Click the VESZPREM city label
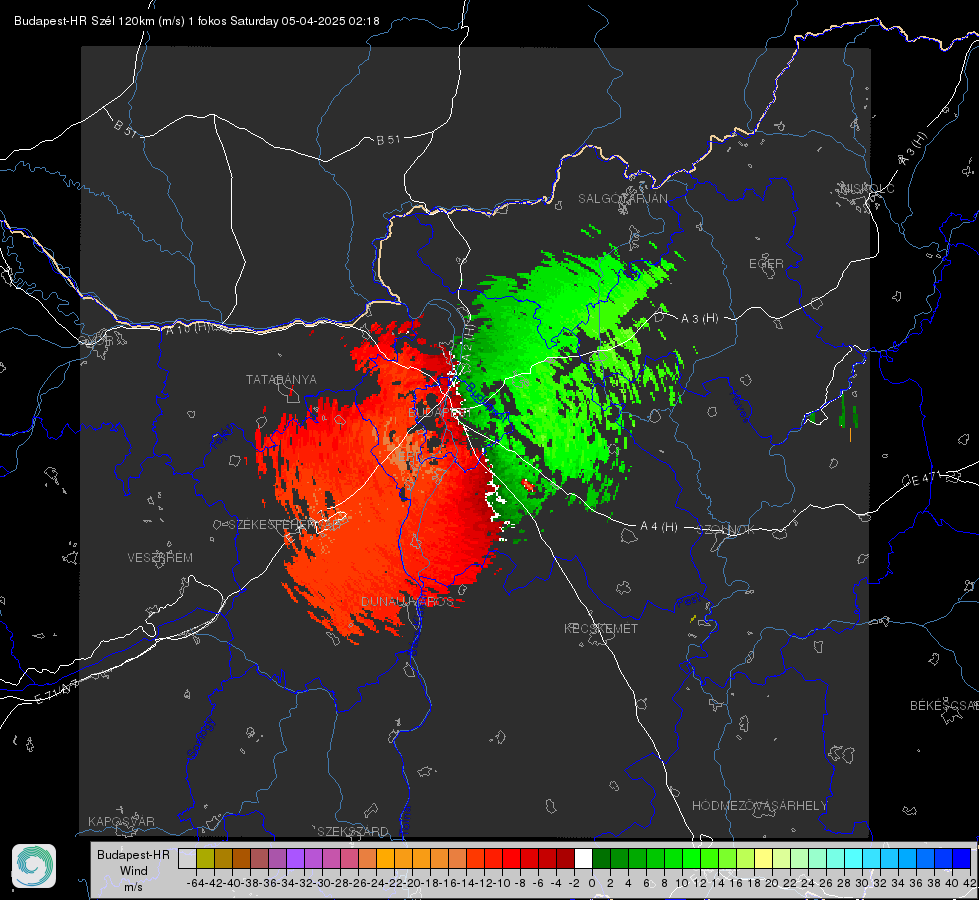The width and height of the screenshot is (979, 900). tap(160, 558)
